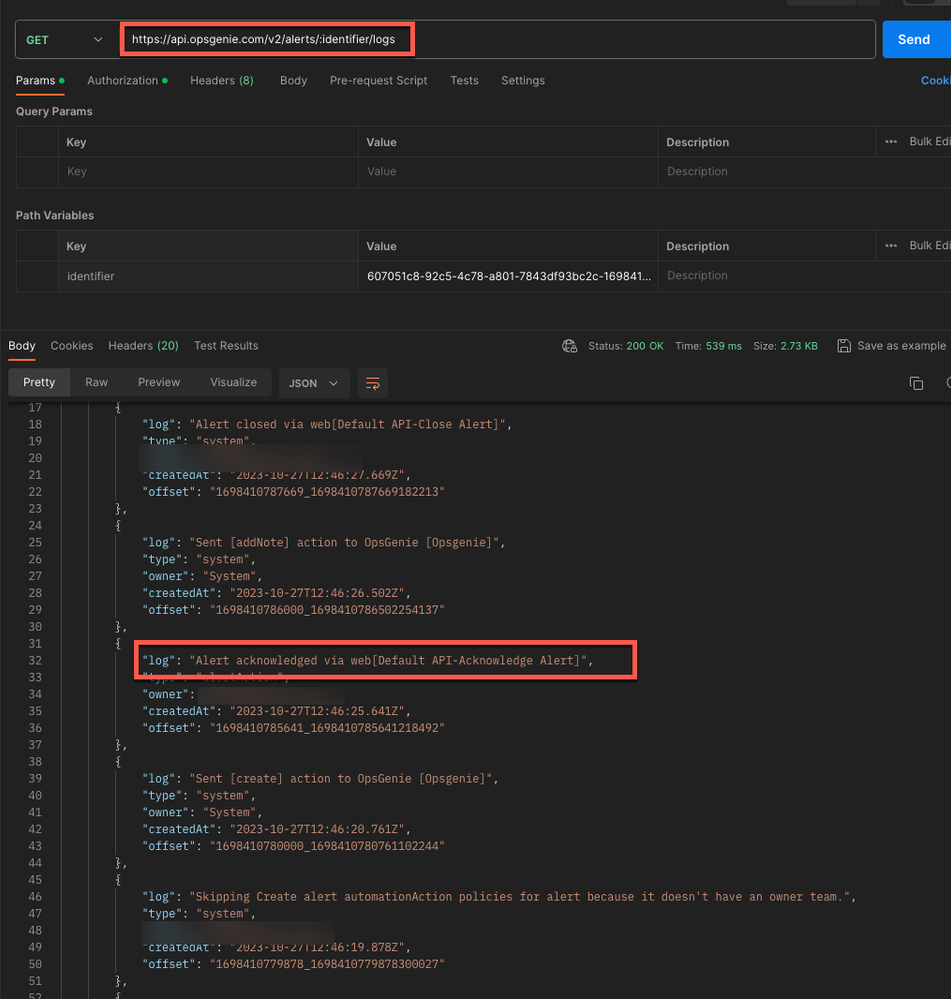Open the Authorization tab
This screenshot has width=951, height=999.
click(127, 81)
